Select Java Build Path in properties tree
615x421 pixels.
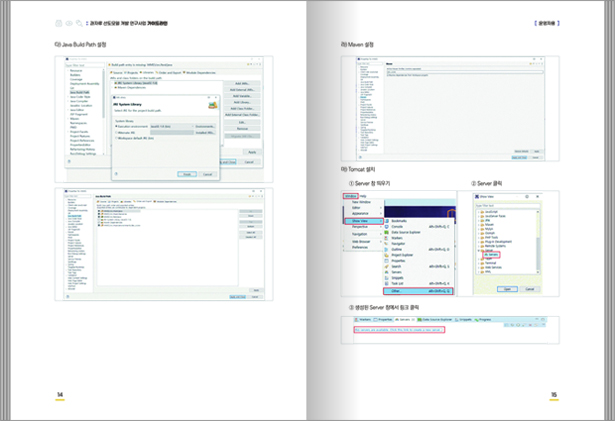click(x=80, y=92)
